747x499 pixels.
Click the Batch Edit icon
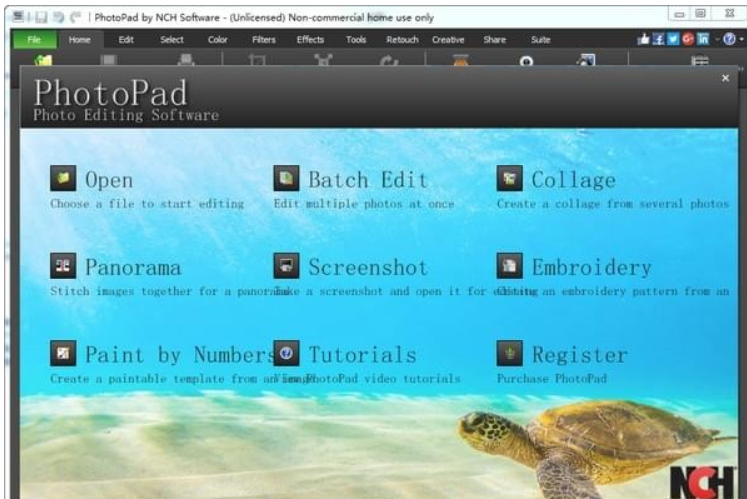[286, 178]
